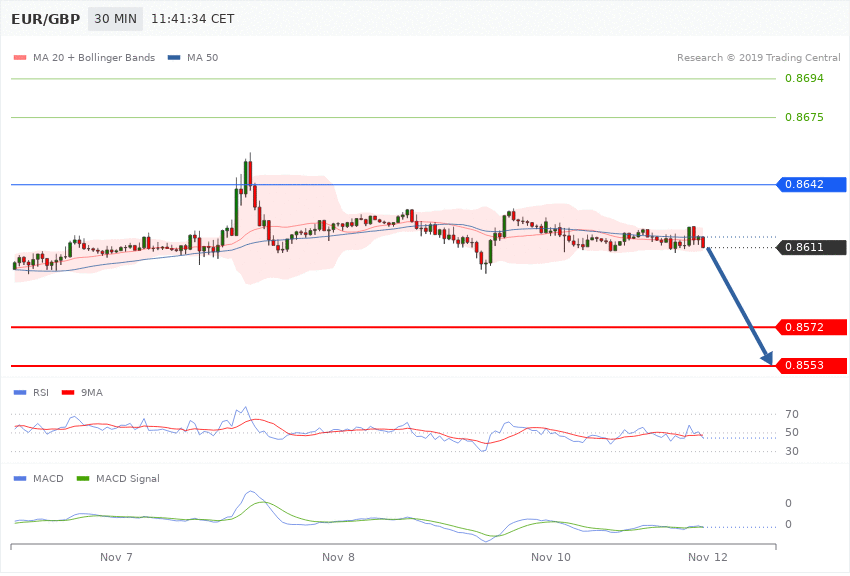Click the black 0.8611 current price tag

(812, 247)
